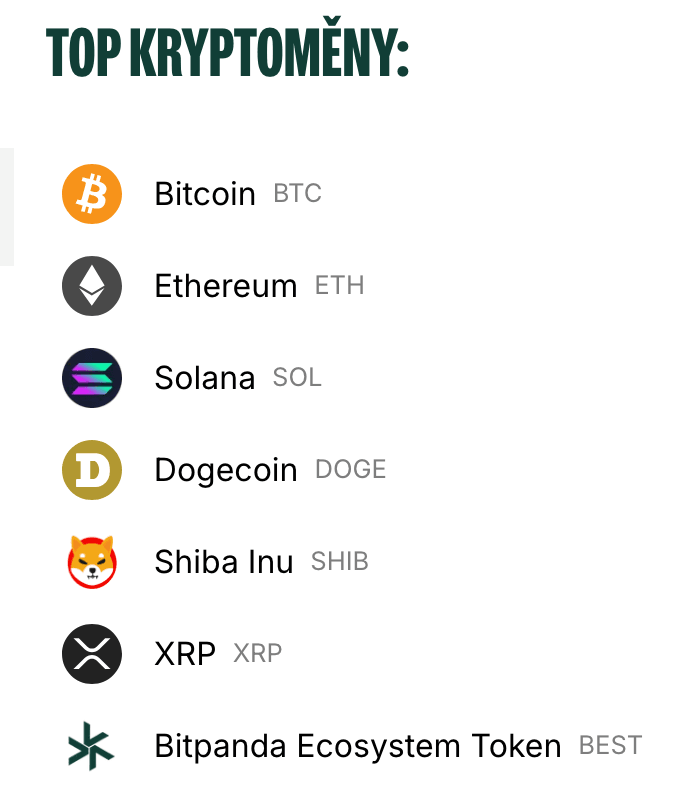Image resolution: width=684 pixels, height=812 pixels.
Task: Click the ETH ticker symbol
Action: pyautogui.click(x=339, y=286)
